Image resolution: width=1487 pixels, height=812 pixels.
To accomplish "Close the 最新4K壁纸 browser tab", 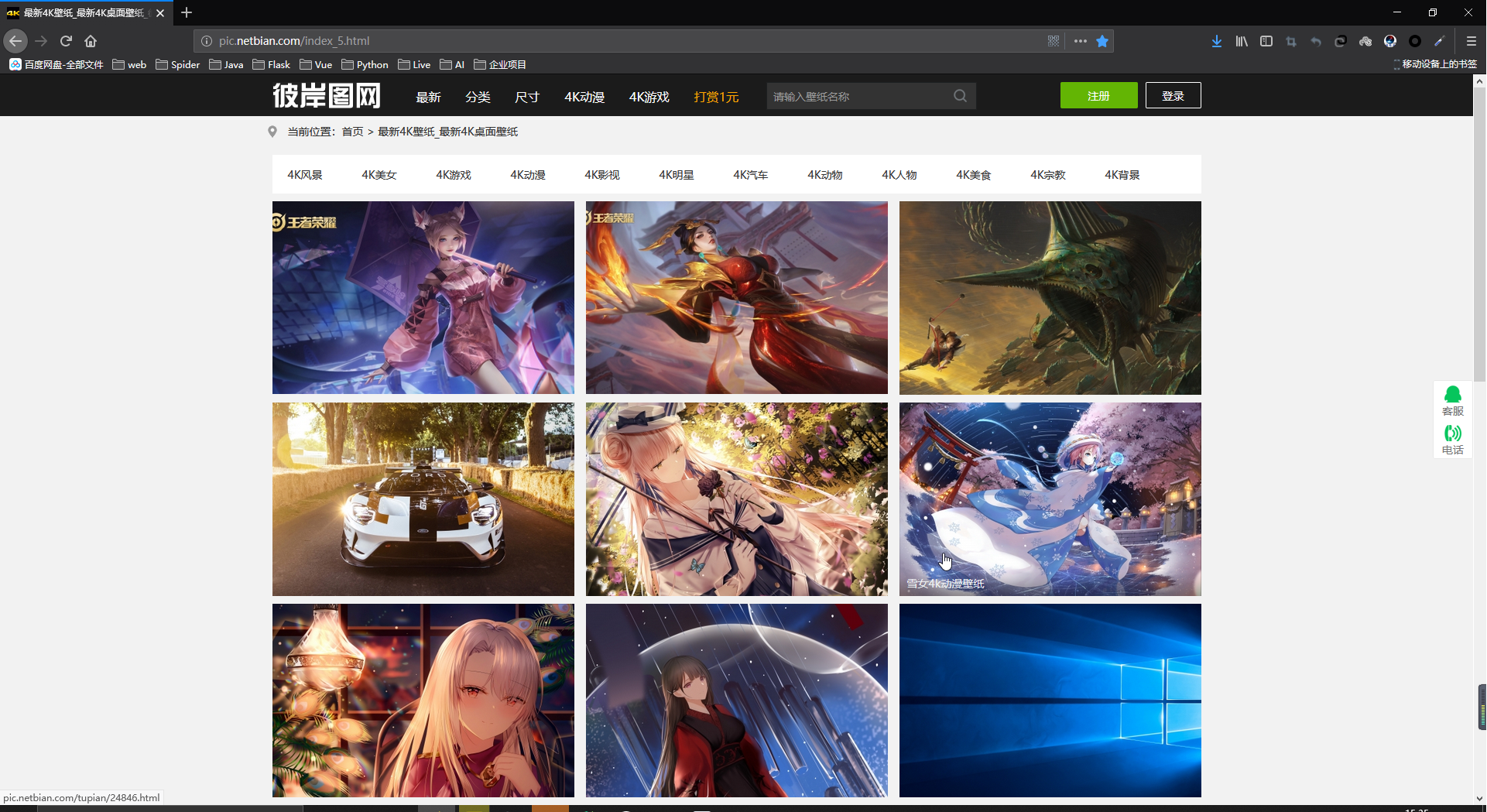I will [x=160, y=13].
